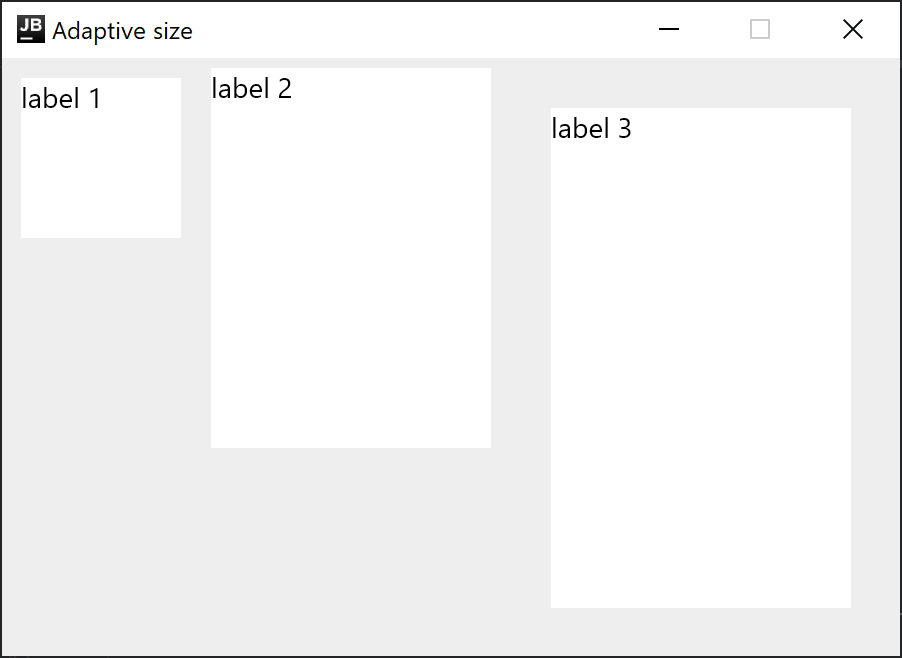Close the Adaptive size window
The image size is (902, 658).
[852, 29]
